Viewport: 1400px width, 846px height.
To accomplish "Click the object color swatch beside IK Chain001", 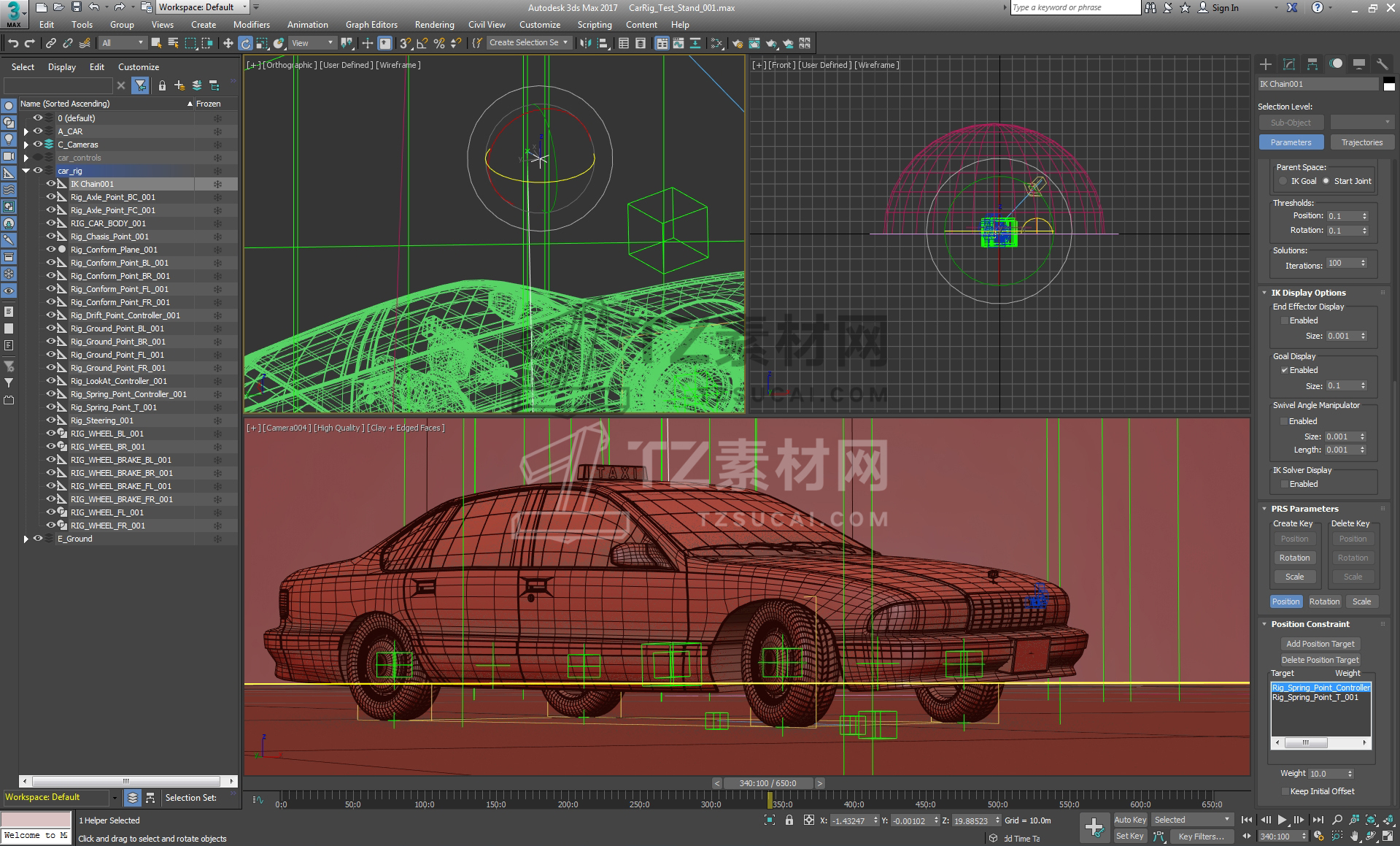I will 1389,84.
